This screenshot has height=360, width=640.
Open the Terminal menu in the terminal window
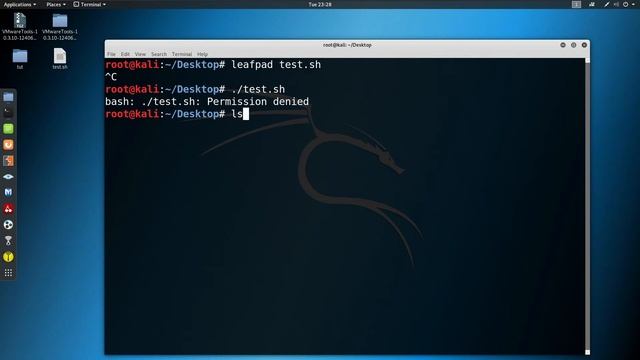pos(182,54)
